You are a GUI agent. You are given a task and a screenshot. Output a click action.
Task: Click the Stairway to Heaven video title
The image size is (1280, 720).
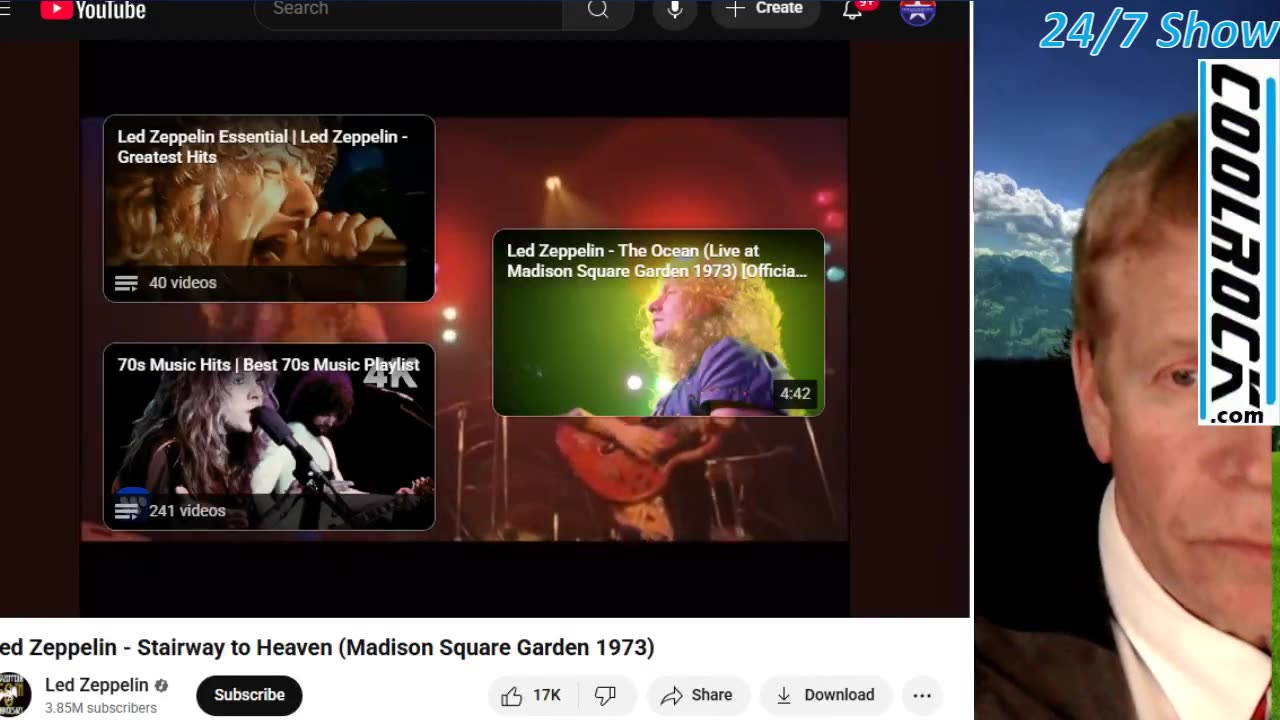click(x=327, y=647)
